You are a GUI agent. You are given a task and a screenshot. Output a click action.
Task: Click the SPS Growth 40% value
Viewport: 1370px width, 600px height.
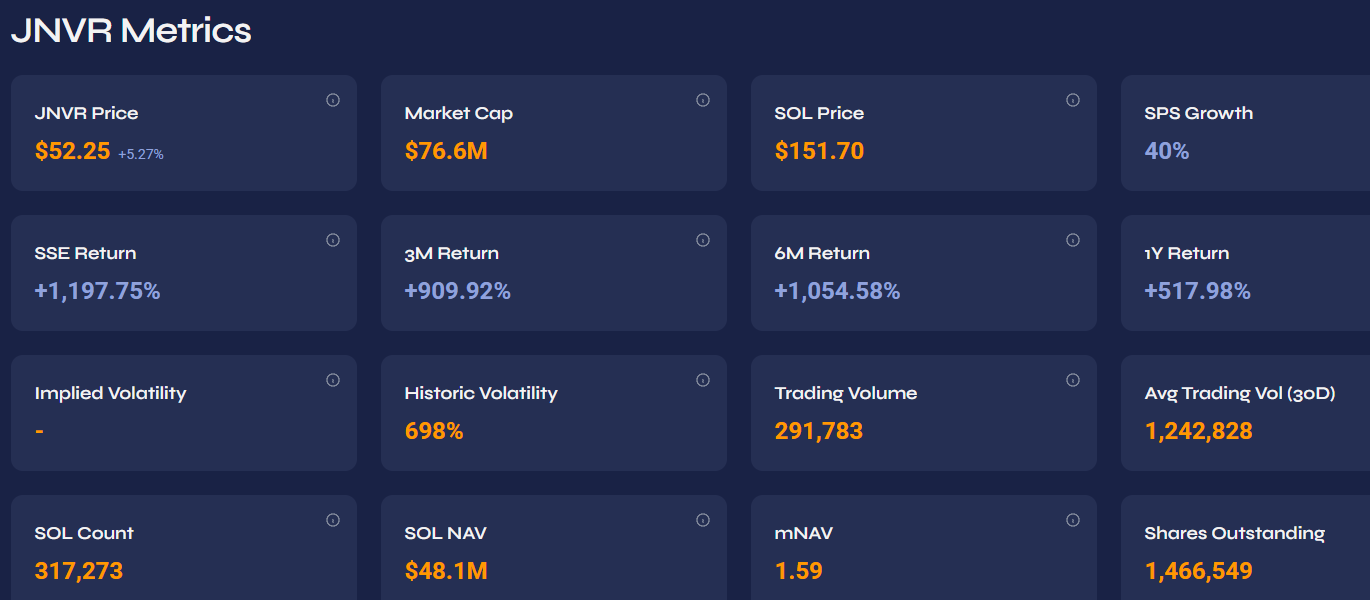[1166, 152]
